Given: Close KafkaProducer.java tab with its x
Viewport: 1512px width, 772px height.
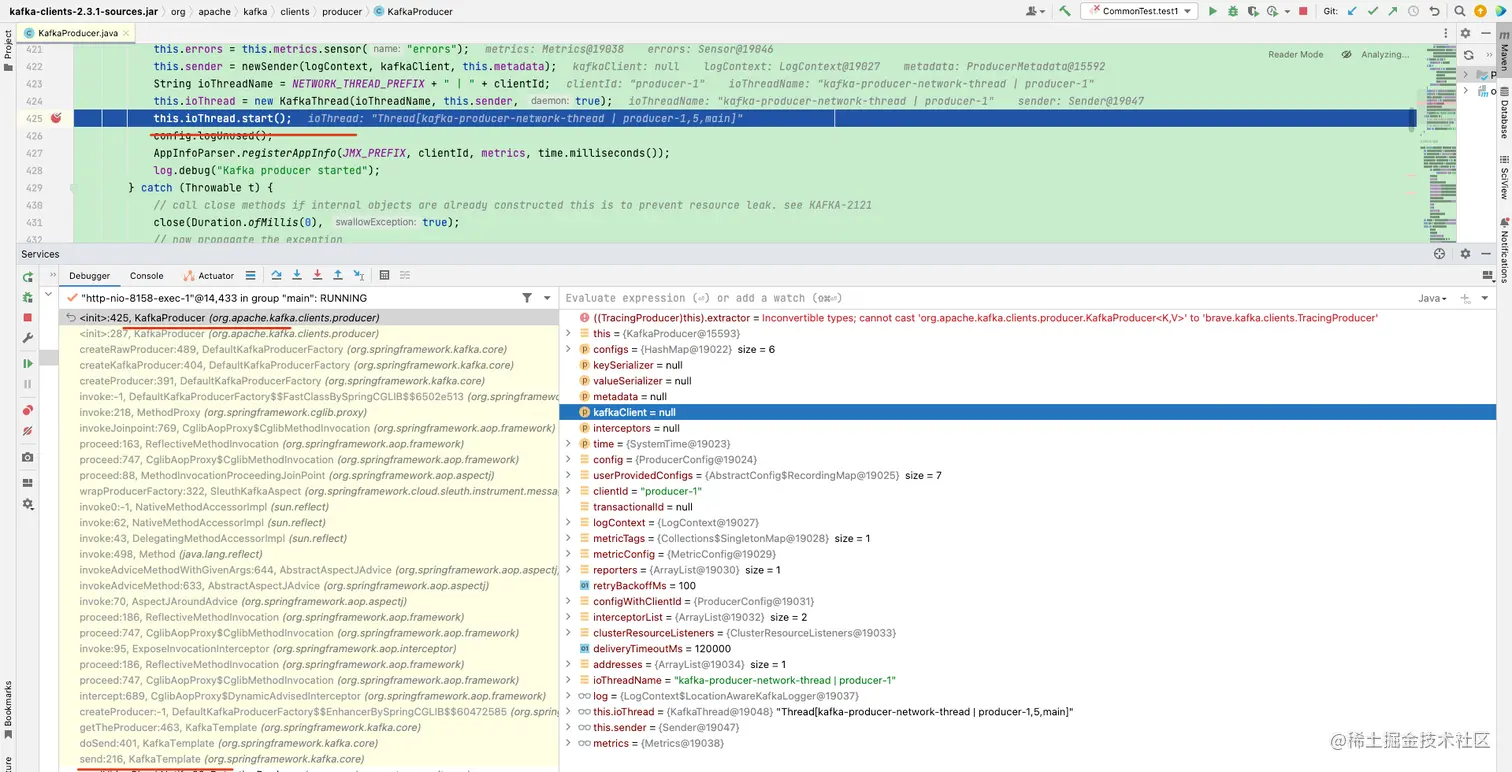Looking at the screenshot, I should tap(127, 33).
